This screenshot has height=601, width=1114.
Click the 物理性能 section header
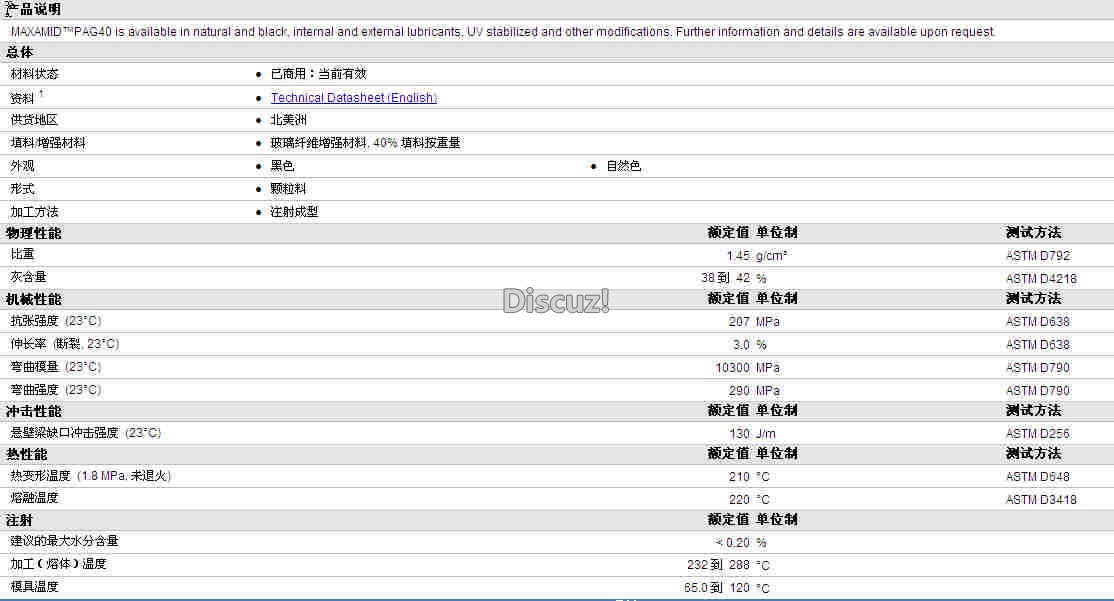tap(33, 233)
